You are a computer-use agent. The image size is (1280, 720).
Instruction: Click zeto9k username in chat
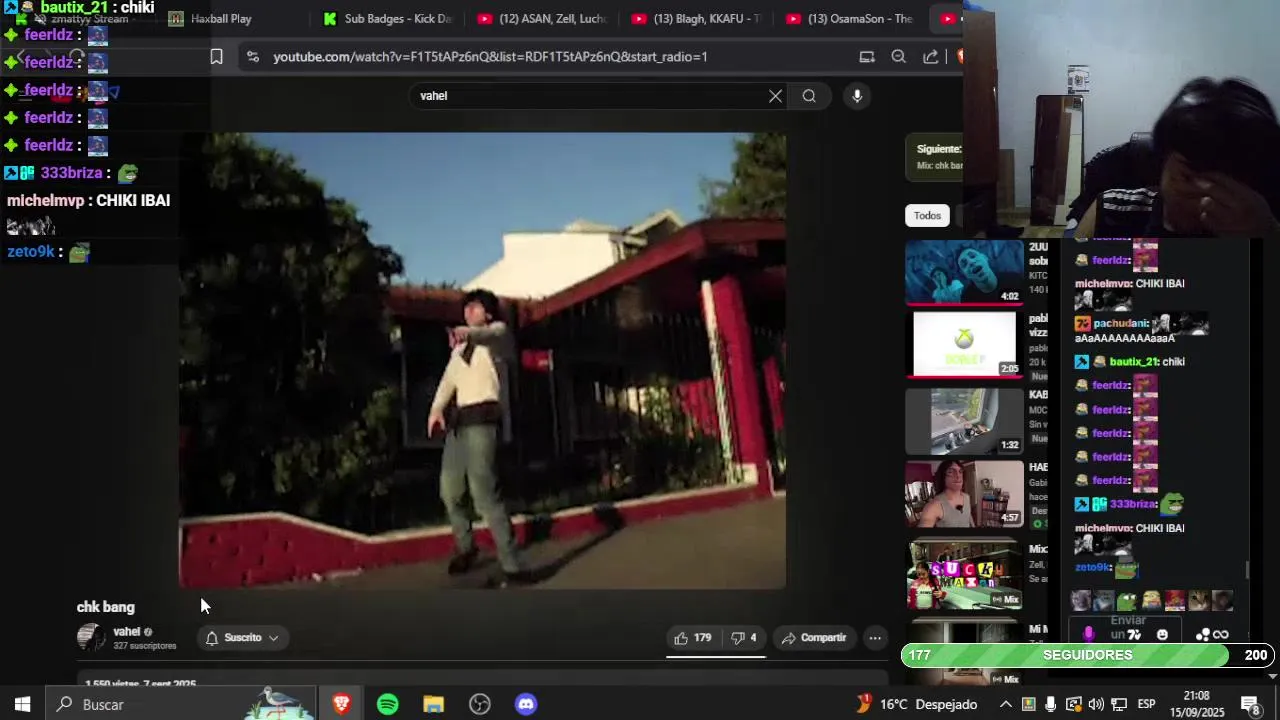(x=1092, y=567)
